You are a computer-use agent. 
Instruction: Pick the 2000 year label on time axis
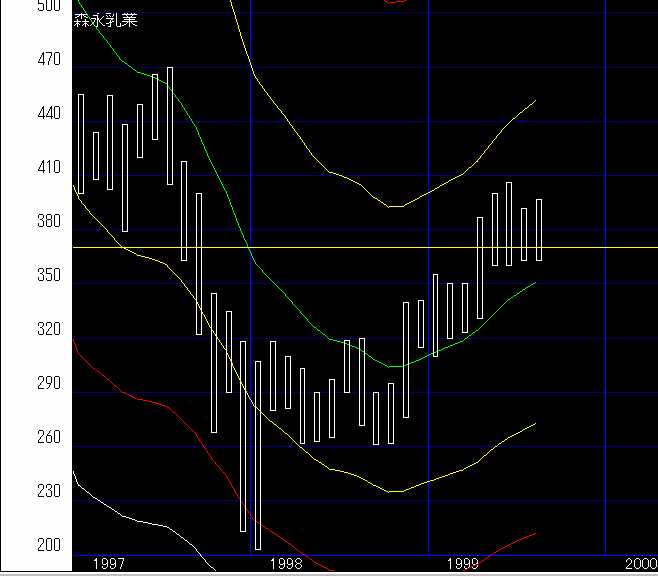(x=640, y=565)
